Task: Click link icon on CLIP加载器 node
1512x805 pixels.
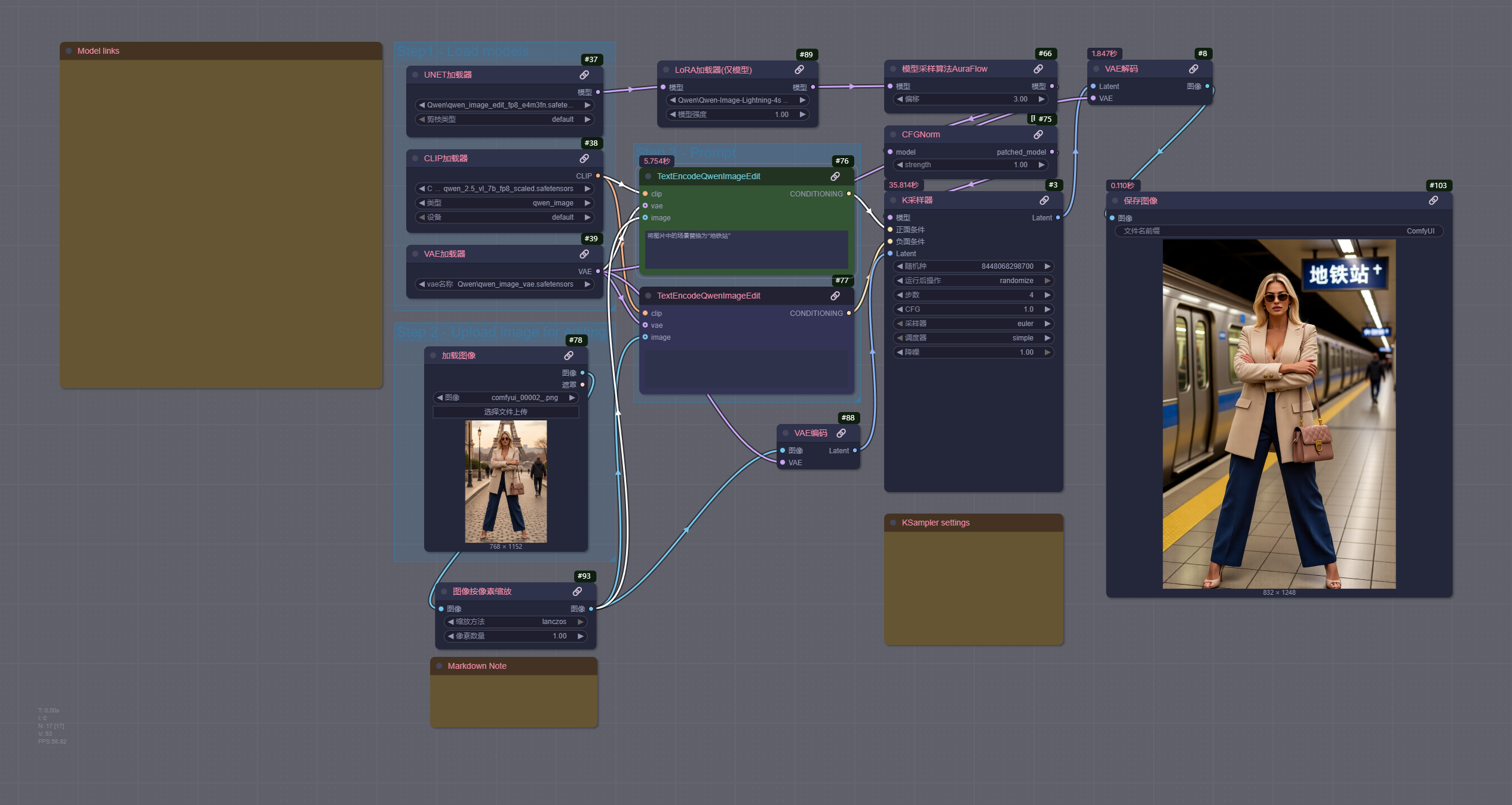Action: click(x=584, y=158)
